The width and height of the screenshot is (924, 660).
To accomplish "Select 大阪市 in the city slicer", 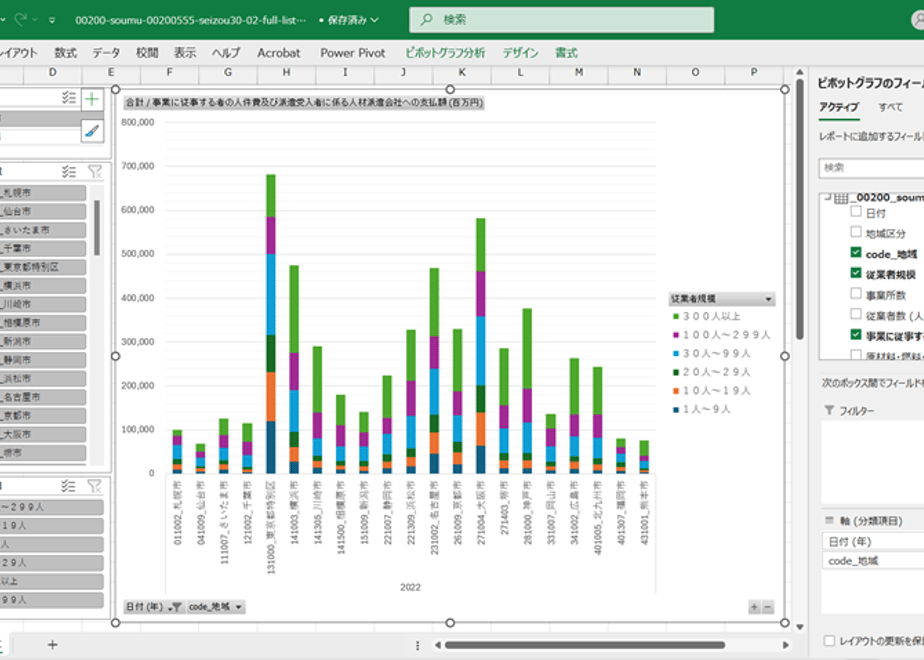I will click(42, 434).
